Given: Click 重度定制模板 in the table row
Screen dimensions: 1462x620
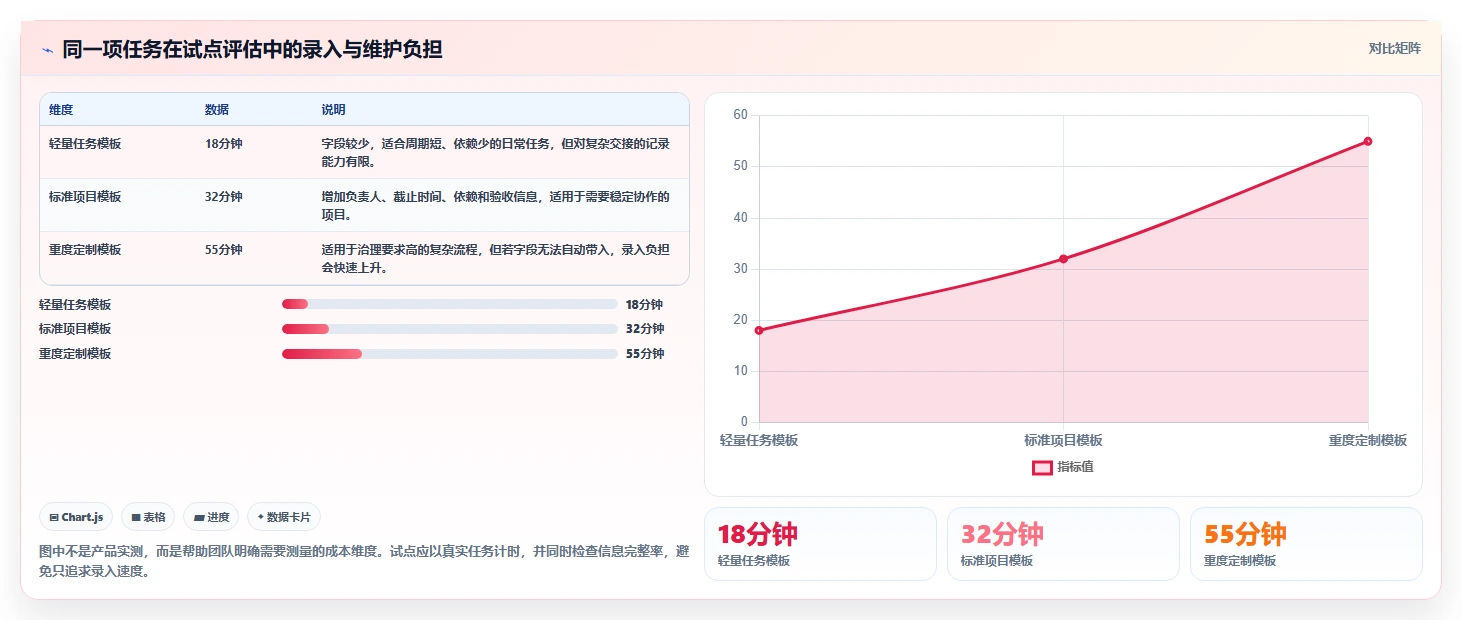Looking at the screenshot, I should coord(85,250).
